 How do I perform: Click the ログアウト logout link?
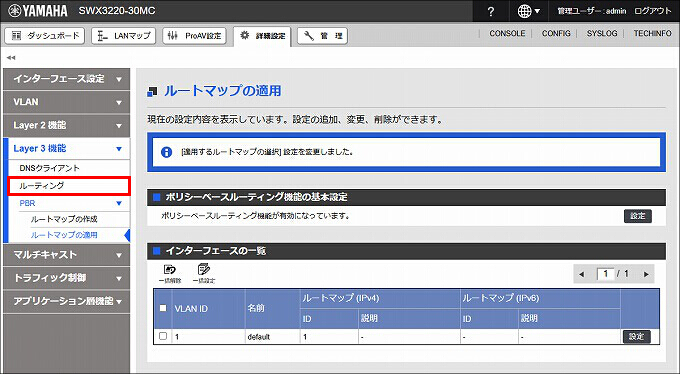652,11
